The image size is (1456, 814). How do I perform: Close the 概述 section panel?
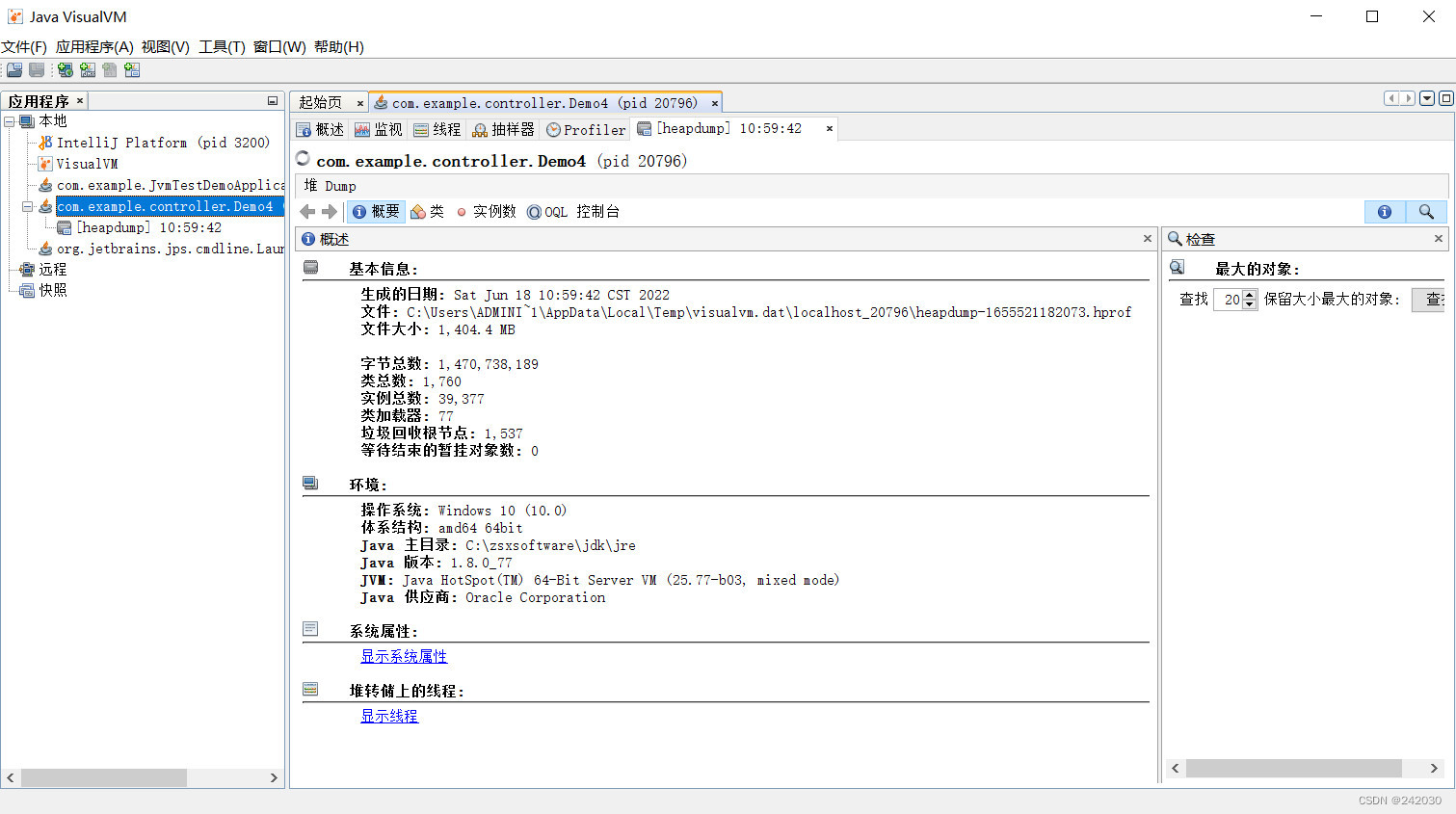click(1148, 238)
